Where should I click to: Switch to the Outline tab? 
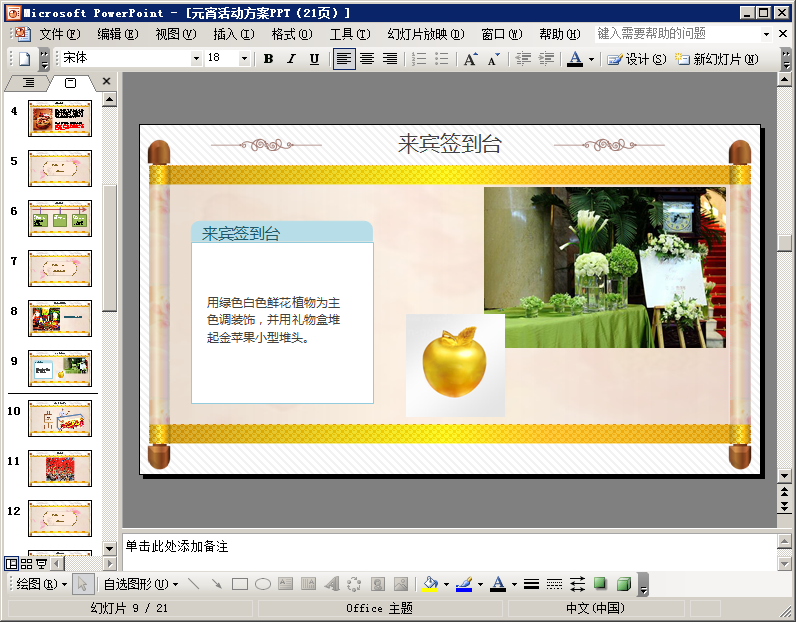(28, 83)
